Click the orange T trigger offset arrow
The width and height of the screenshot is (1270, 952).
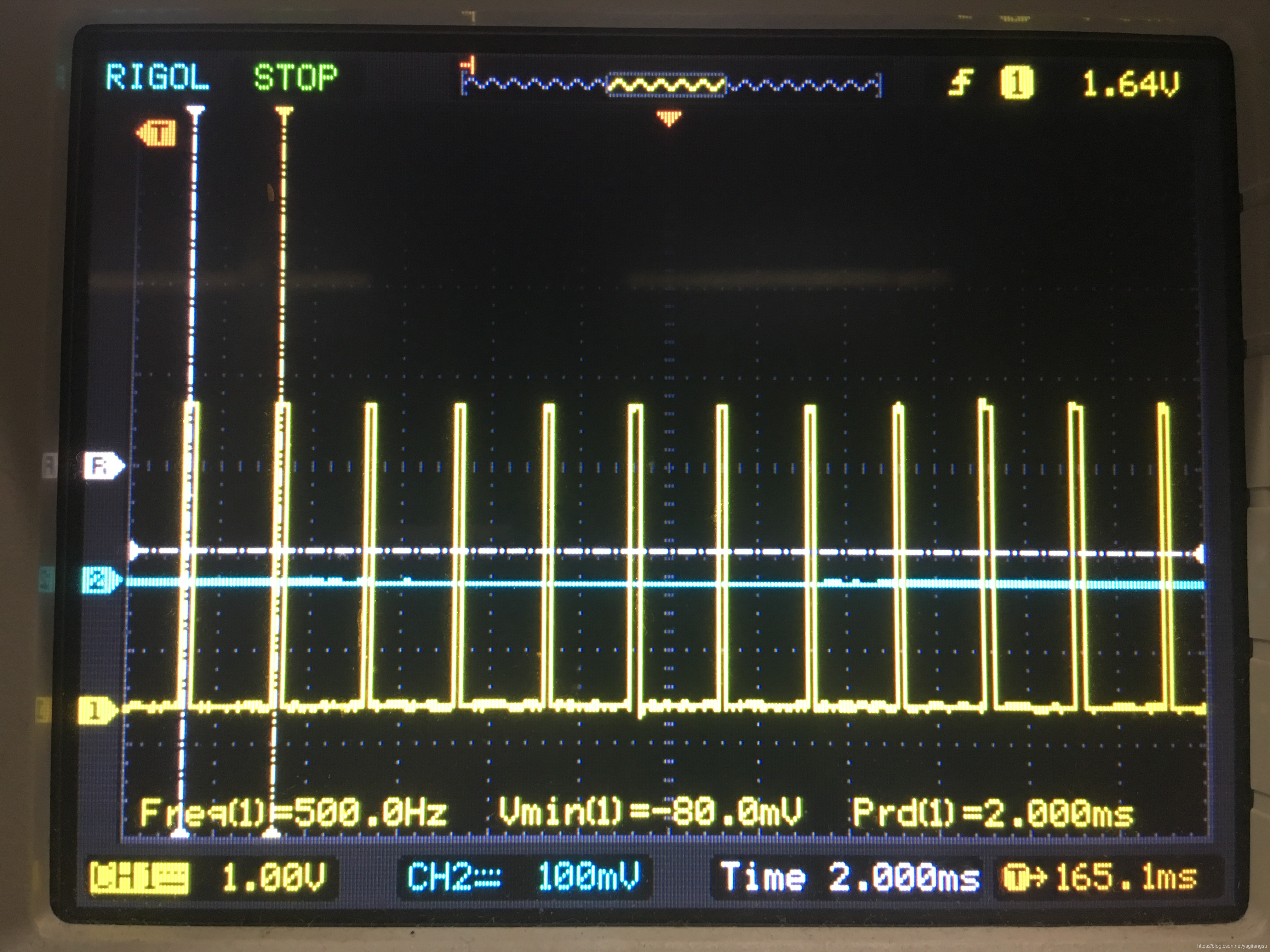pyautogui.click(x=156, y=134)
